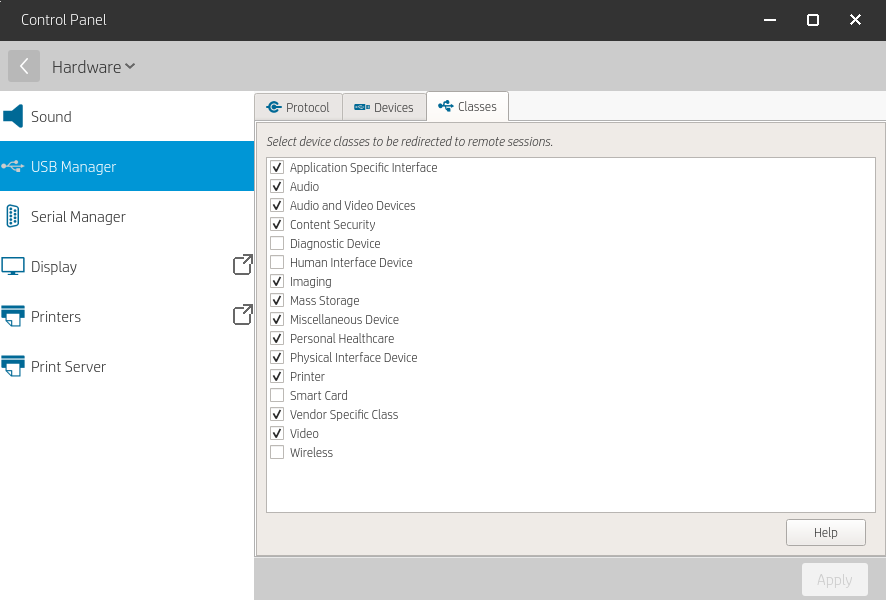The width and height of the screenshot is (886, 600).
Task: Enable the Diagnostic Device checkbox
Action: [277, 243]
